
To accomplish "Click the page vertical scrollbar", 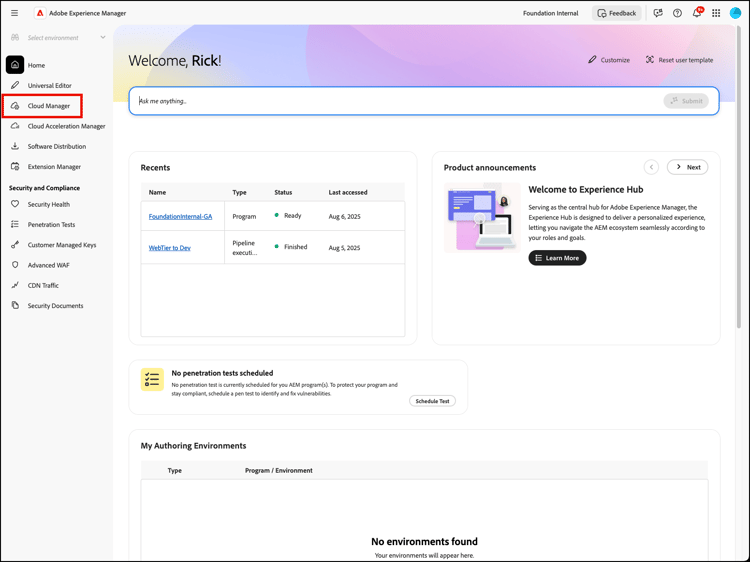I will click(739, 177).
